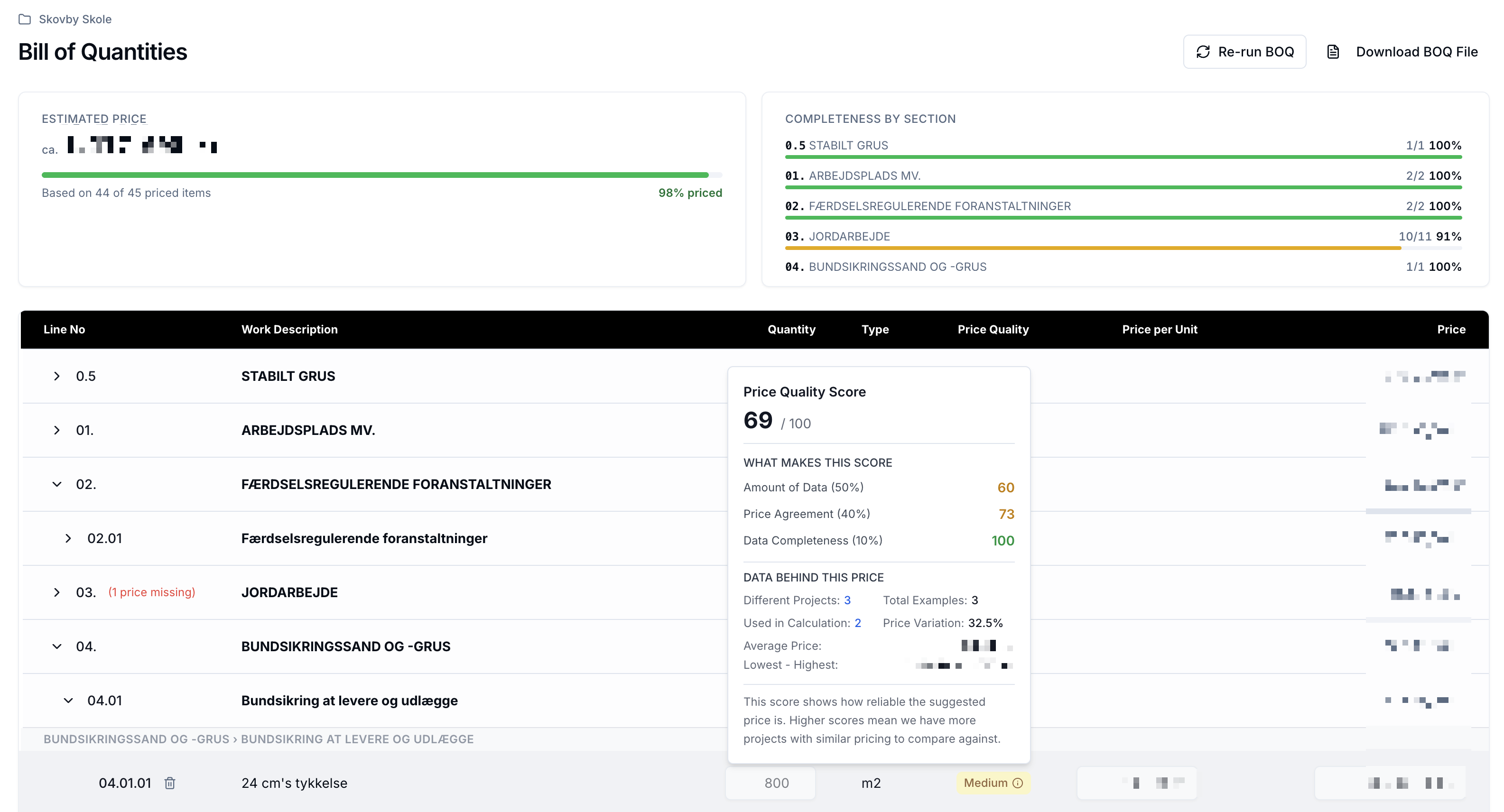This screenshot has height=812, width=1504.
Task: Click 'Amount of Data (50%)' row
Action: (x=879, y=488)
